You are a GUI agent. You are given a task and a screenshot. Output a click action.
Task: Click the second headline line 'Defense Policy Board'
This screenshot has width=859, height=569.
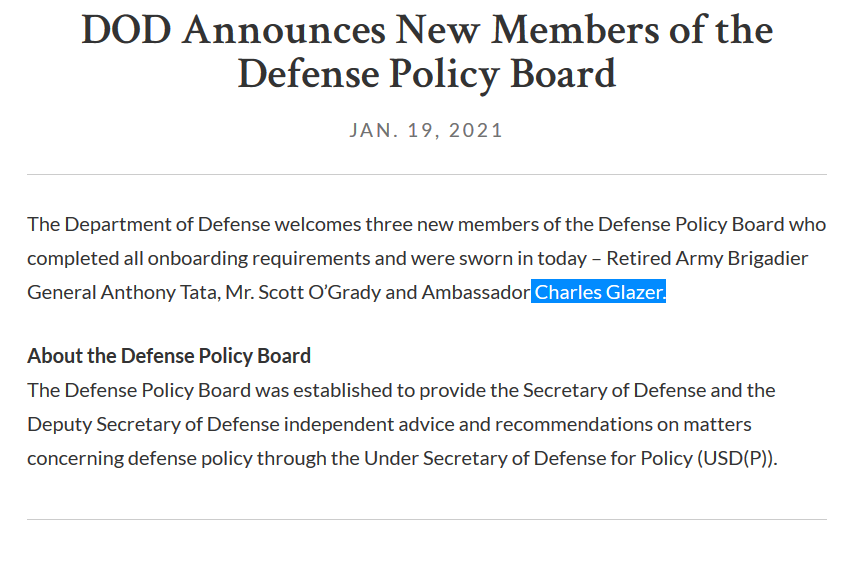click(427, 74)
